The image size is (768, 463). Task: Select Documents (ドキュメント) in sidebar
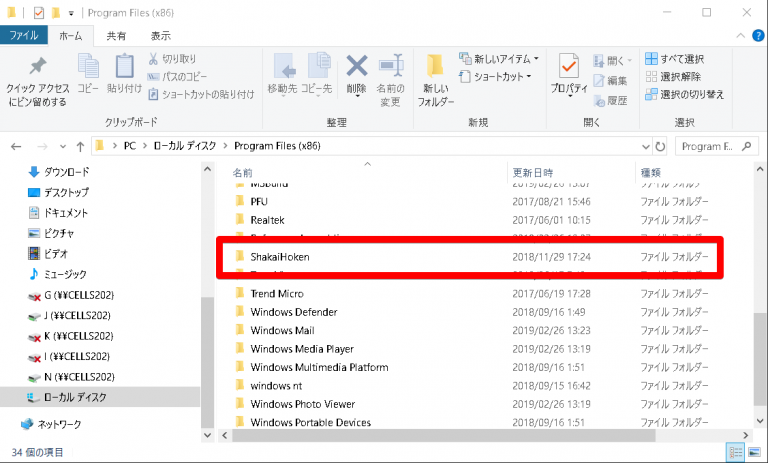pos(58,213)
